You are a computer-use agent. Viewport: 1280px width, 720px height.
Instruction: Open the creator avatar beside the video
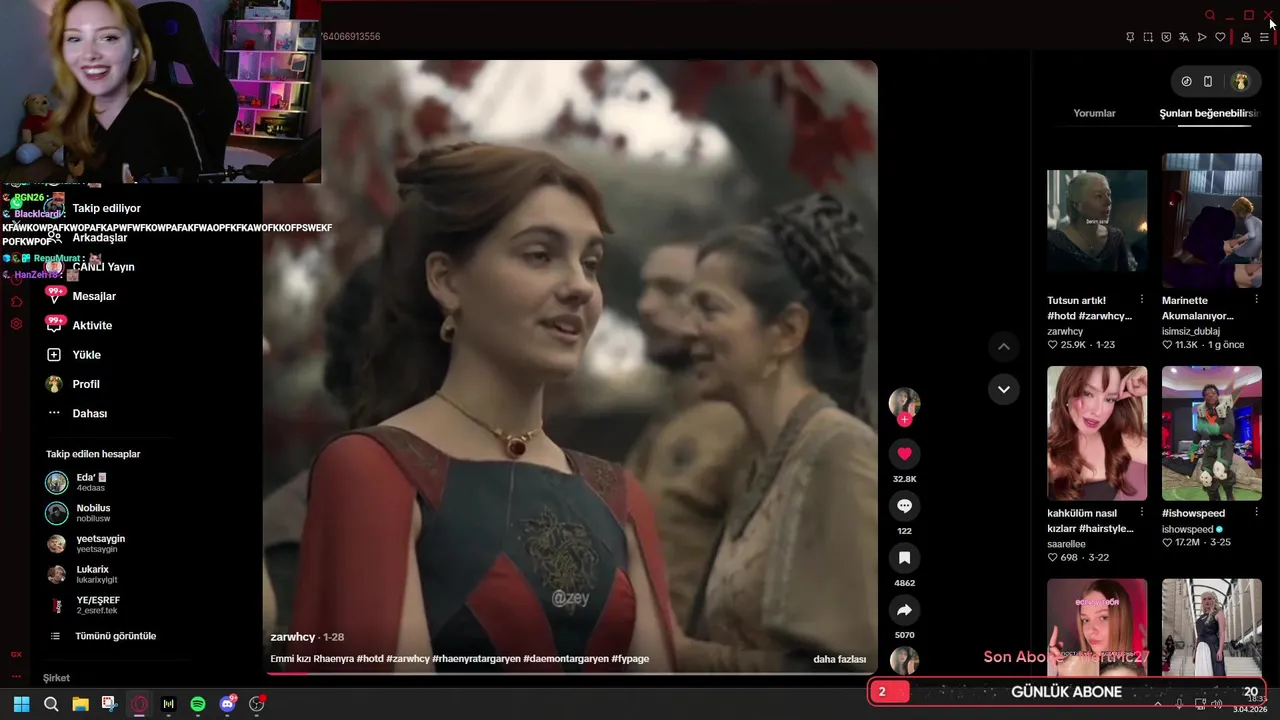click(904, 402)
